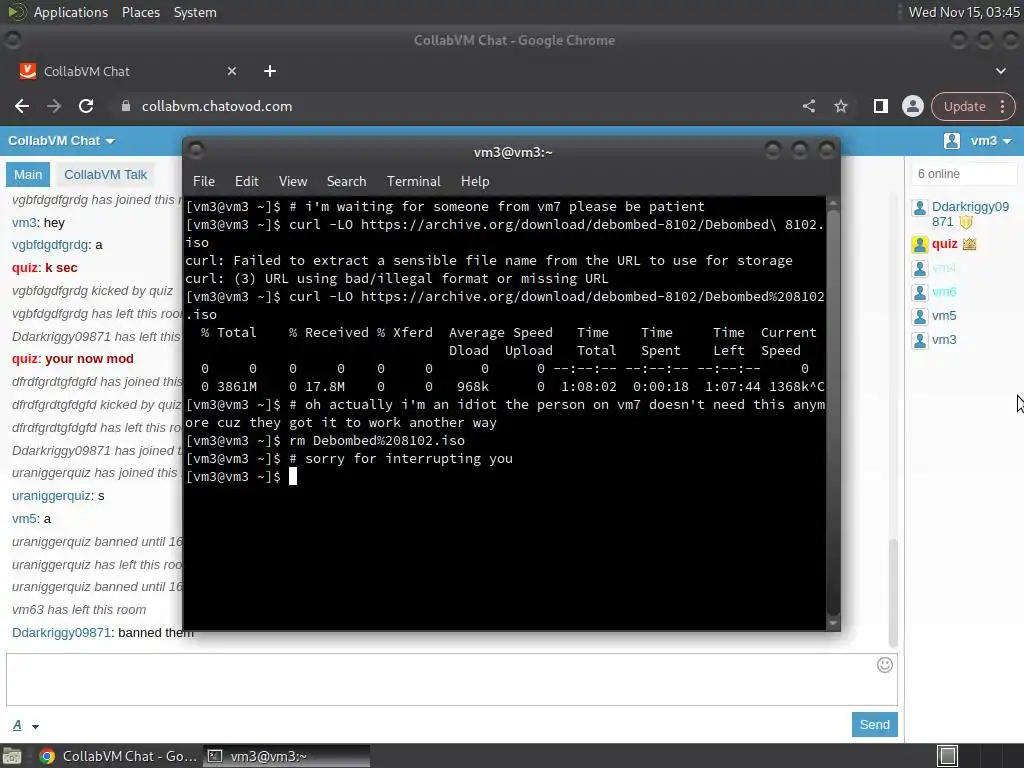The width and height of the screenshot is (1024, 768).
Task: Open the System menu in top panel
Action: (195, 12)
